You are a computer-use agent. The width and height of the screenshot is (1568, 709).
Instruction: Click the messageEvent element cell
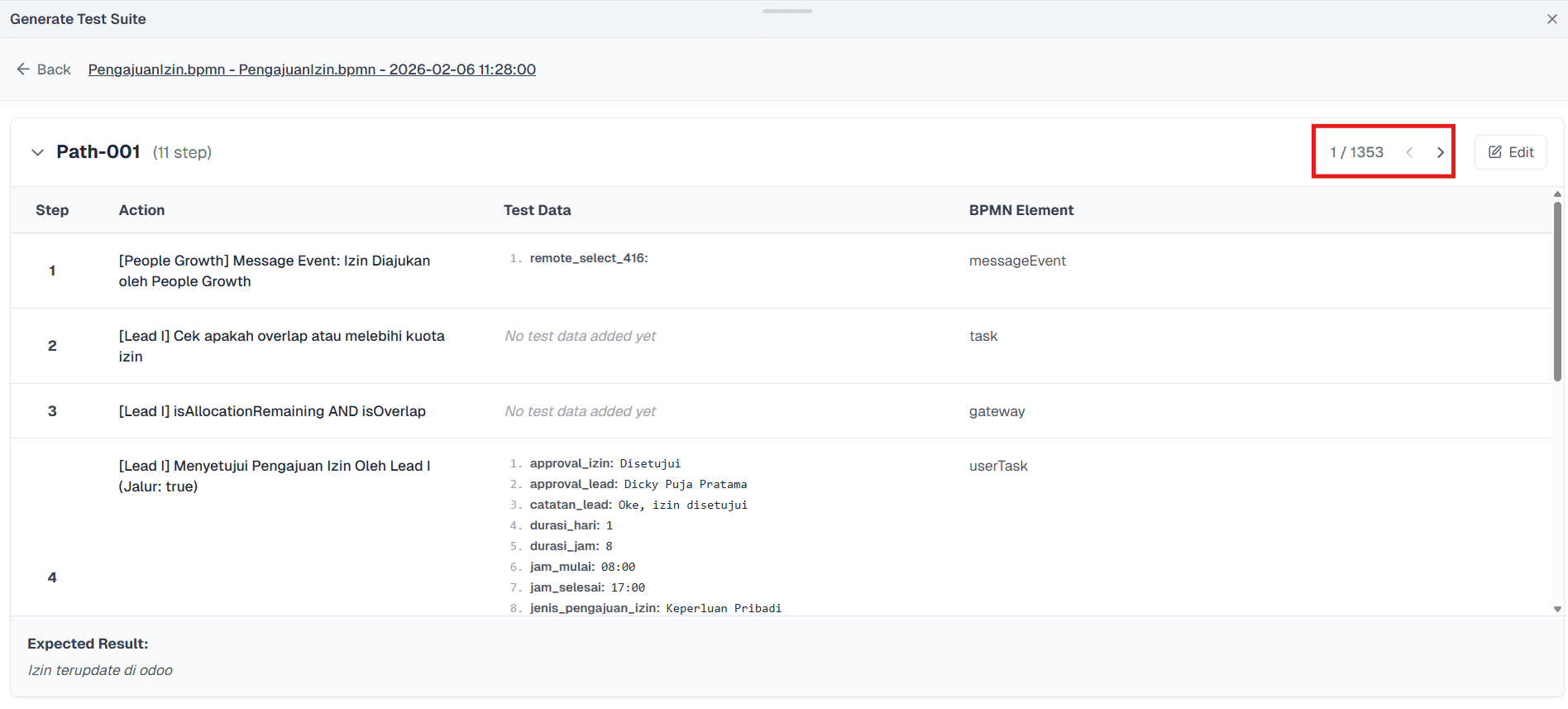coord(1017,261)
